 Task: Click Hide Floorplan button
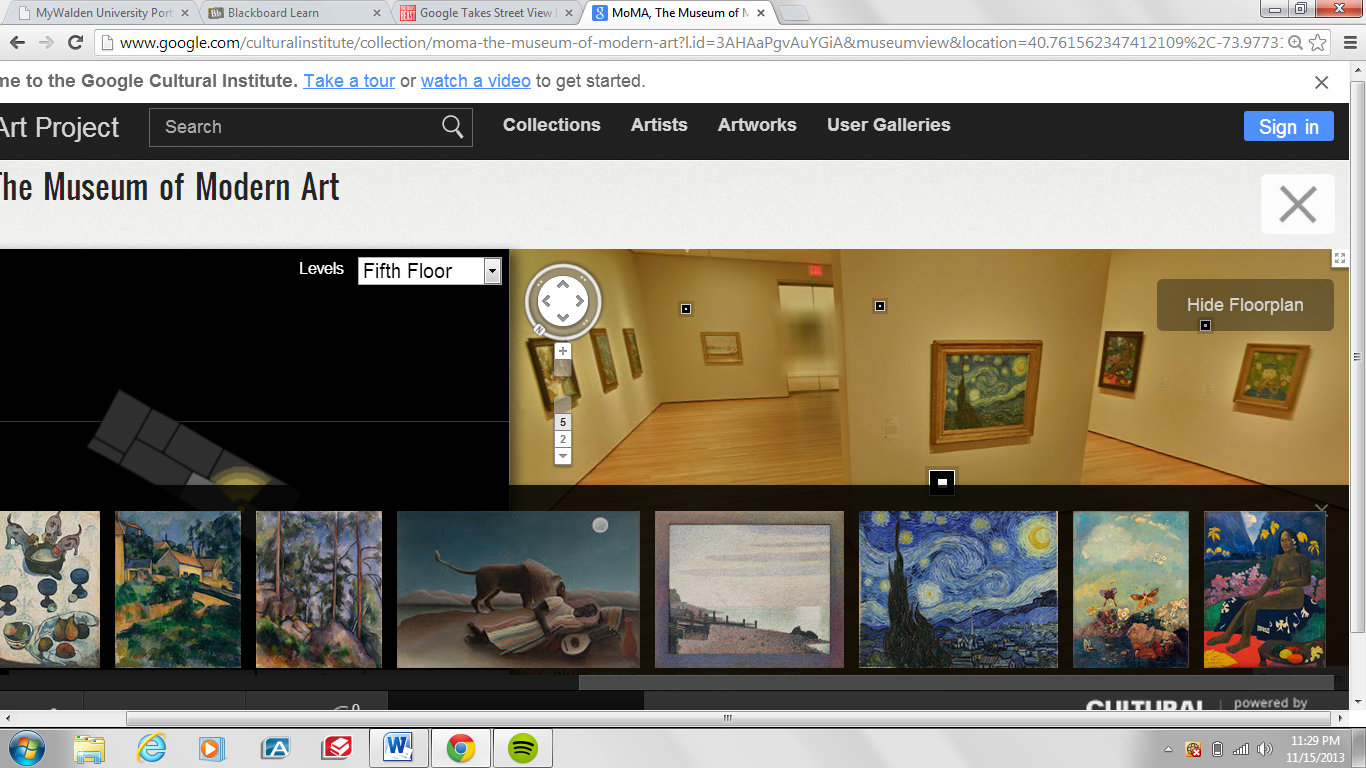pyautogui.click(x=1245, y=305)
